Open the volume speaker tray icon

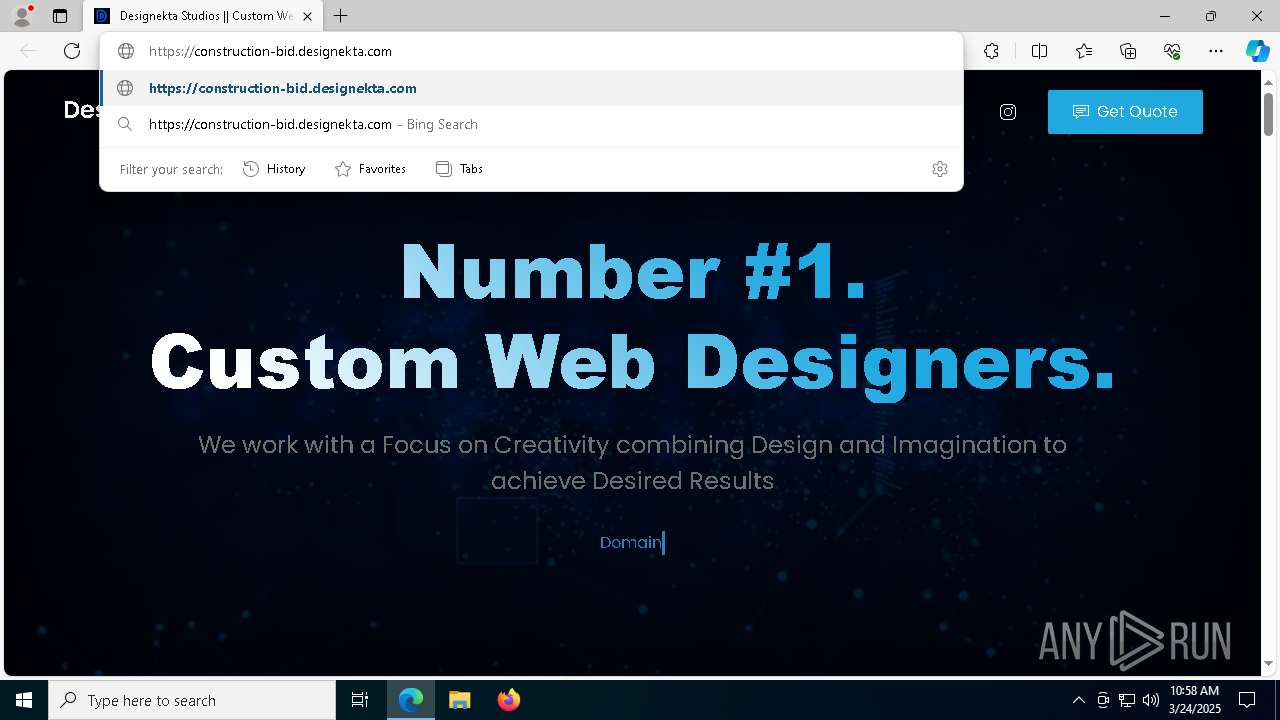[x=1150, y=700]
